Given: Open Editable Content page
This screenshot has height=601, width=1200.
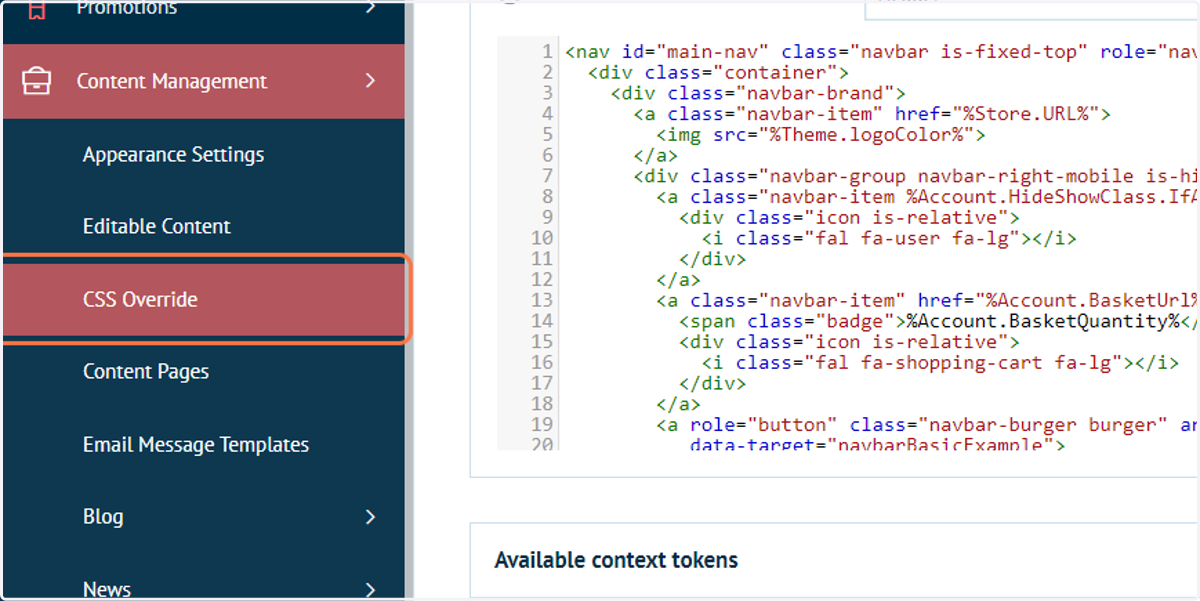Looking at the screenshot, I should 157,227.
